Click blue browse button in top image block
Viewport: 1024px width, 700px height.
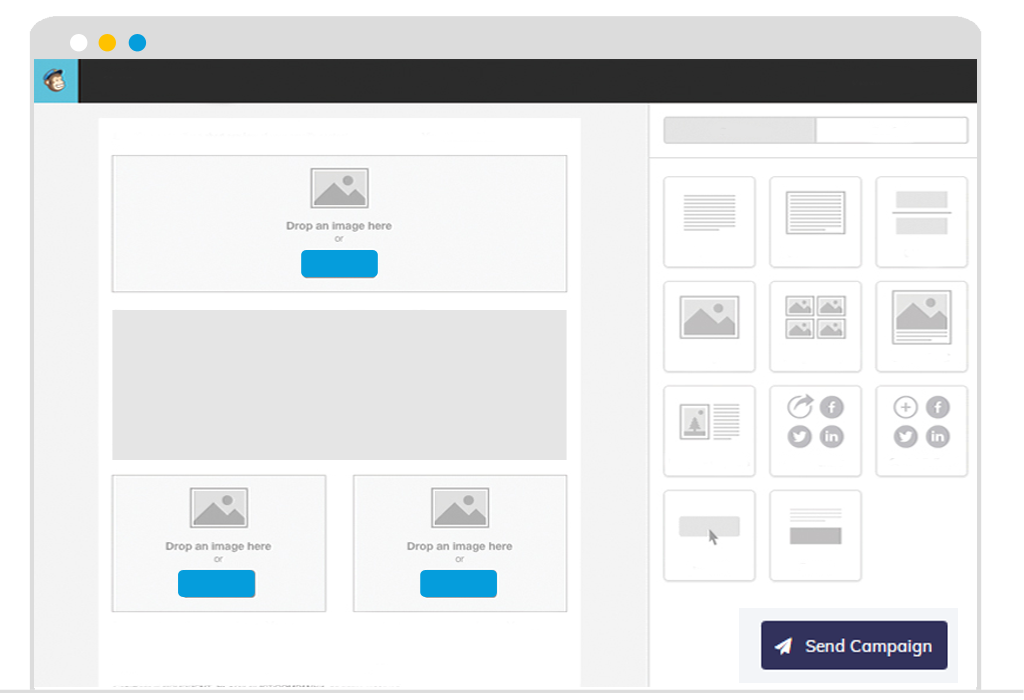click(x=339, y=264)
